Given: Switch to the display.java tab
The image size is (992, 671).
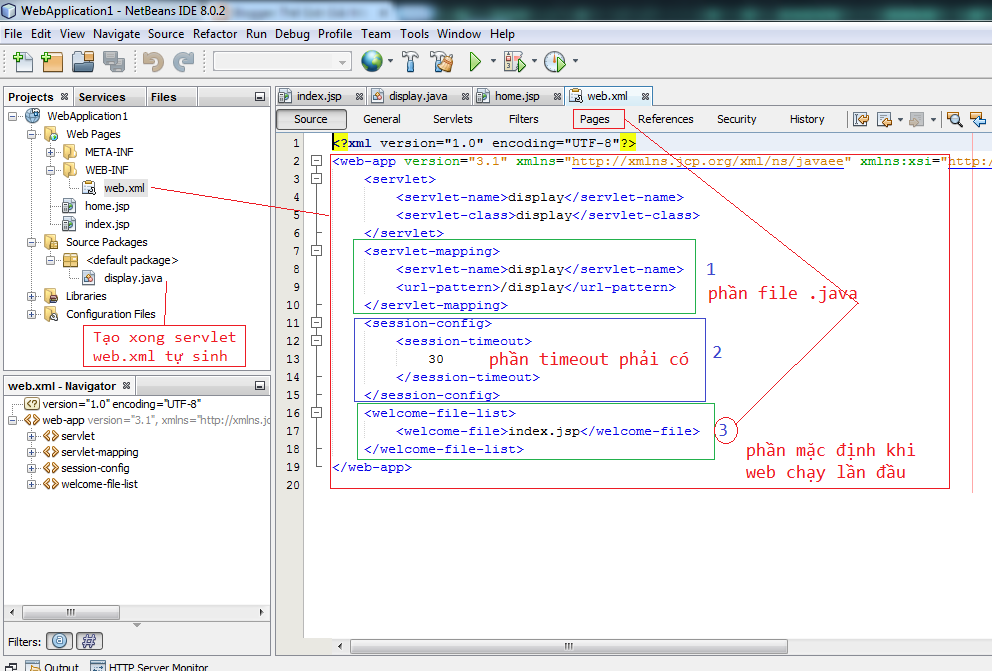Looking at the screenshot, I should pyautogui.click(x=417, y=96).
